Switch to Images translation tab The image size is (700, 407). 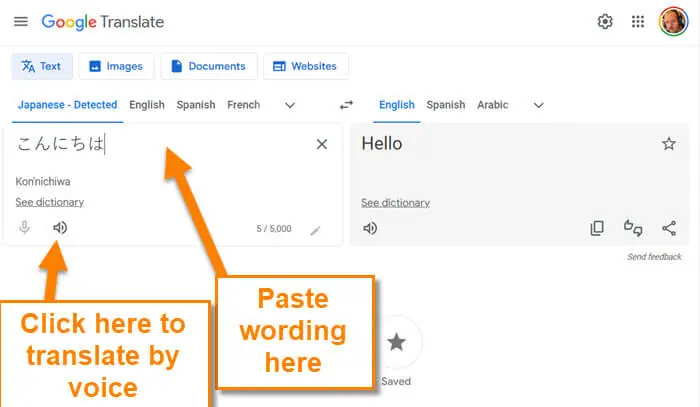[x=117, y=66]
